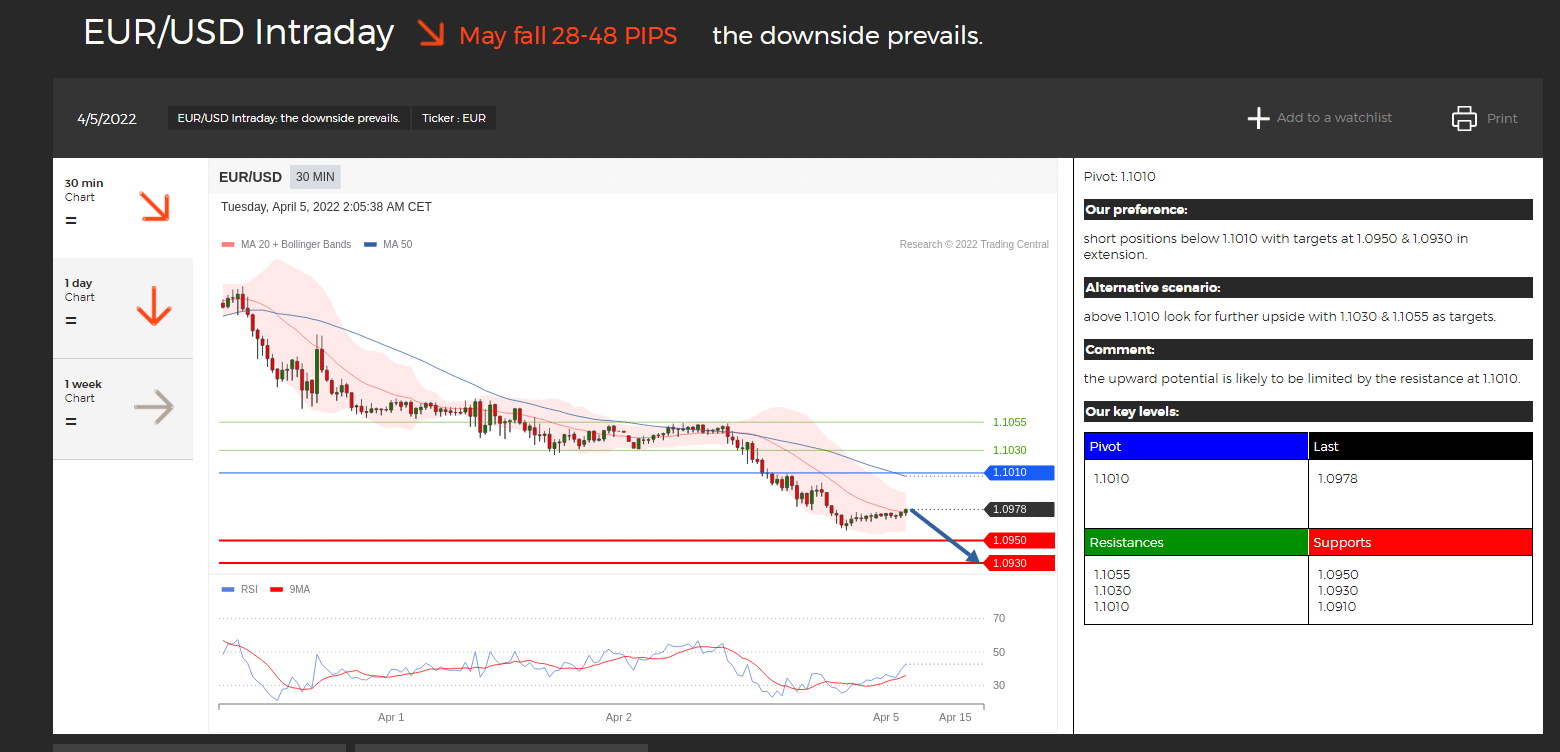Click the pink MA 20 legend swatch

tap(227, 244)
